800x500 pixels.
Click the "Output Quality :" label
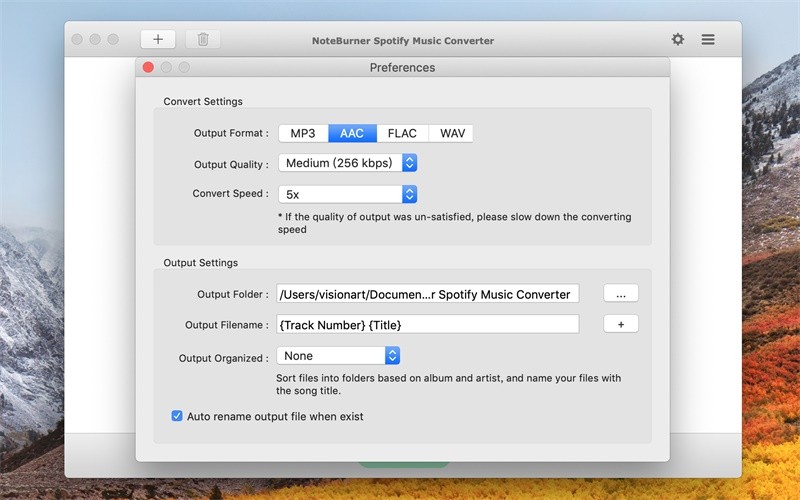tap(231, 164)
